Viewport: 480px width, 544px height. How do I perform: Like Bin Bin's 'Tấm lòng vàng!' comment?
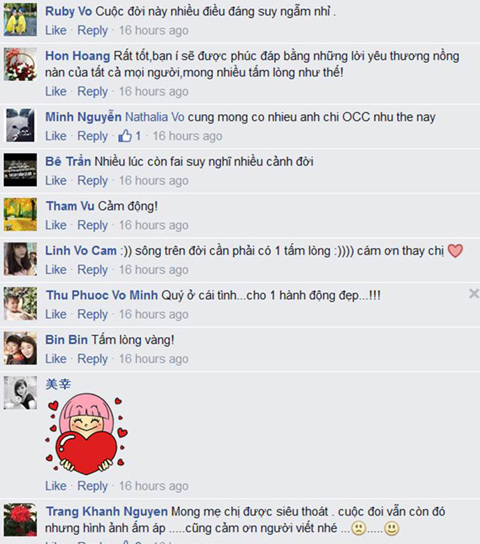[56, 359]
